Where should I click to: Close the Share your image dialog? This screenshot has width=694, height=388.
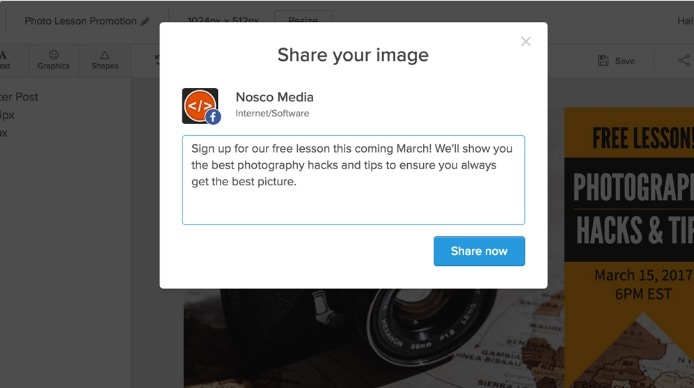click(x=525, y=42)
